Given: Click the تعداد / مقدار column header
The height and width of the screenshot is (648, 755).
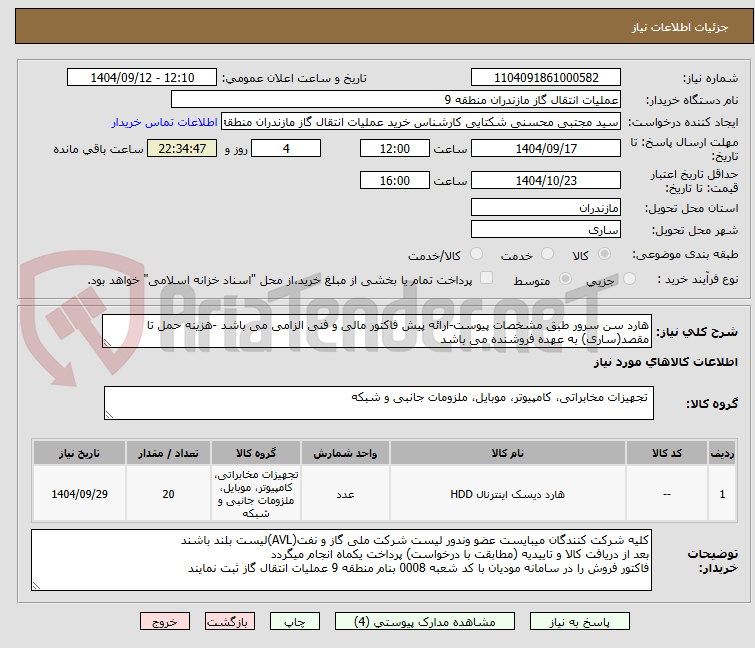Looking at the screenshot, I should tap(168, 453).
